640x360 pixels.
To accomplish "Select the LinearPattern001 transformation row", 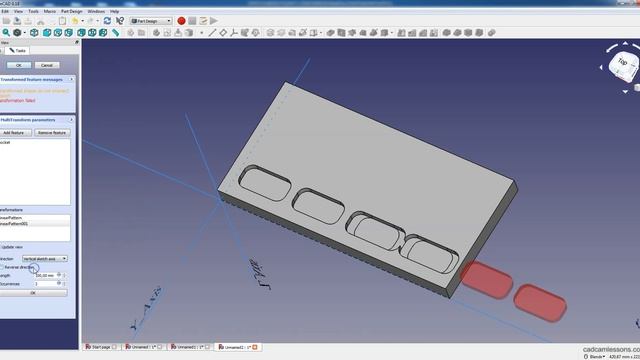I will pos(35,224).
